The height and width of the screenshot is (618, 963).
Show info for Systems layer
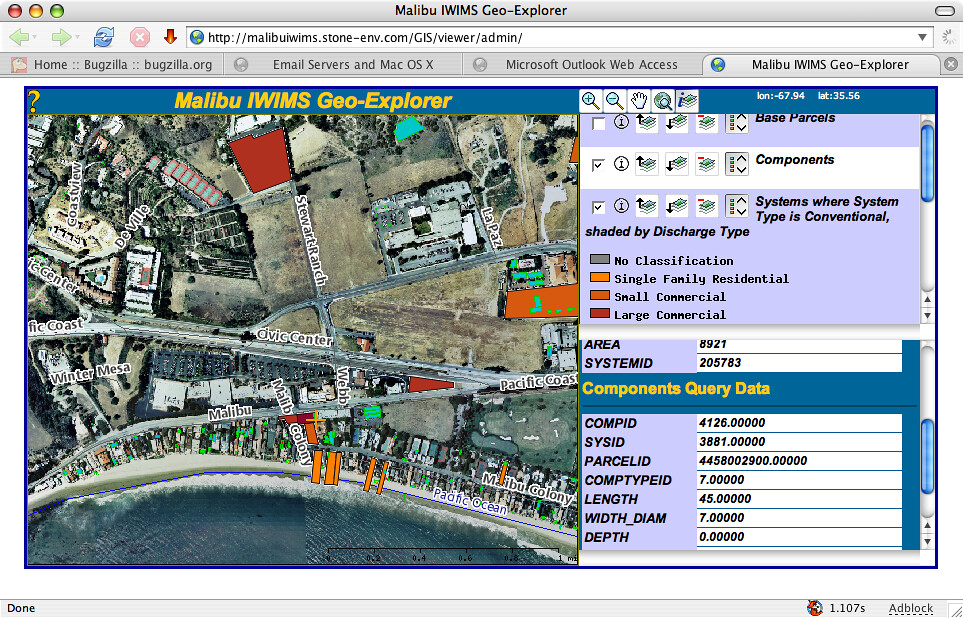(x=622, y=206)
